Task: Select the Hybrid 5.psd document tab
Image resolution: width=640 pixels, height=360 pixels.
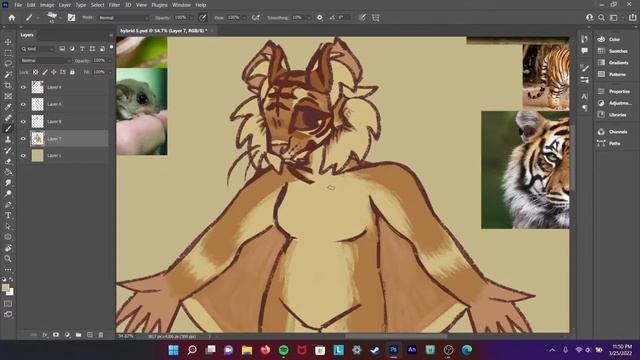Action: [164, 31]
